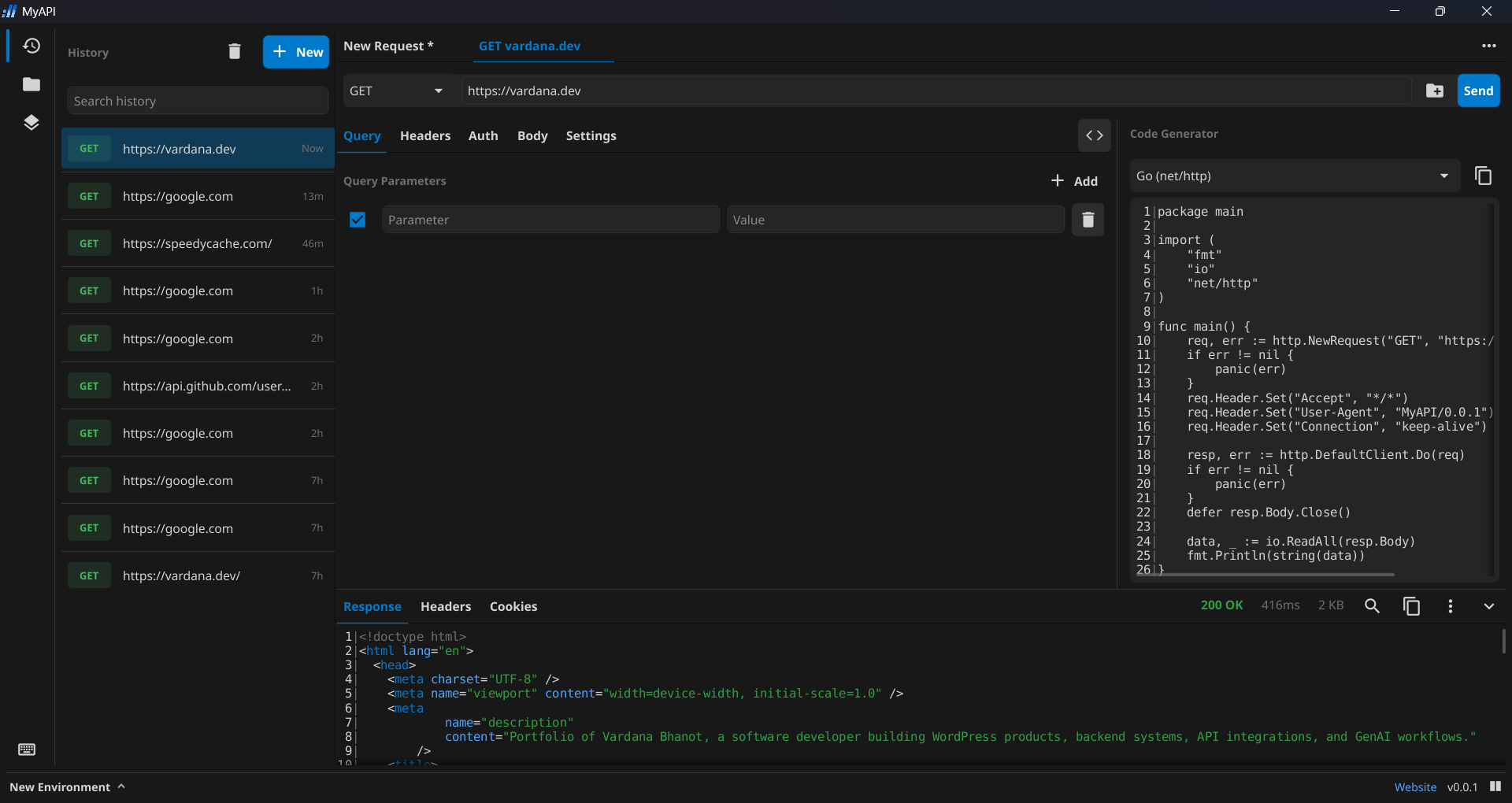This screenshot has width=1512, height=803.
Task: Open history entry https://google.com from 13m
Action: [198, 196]
